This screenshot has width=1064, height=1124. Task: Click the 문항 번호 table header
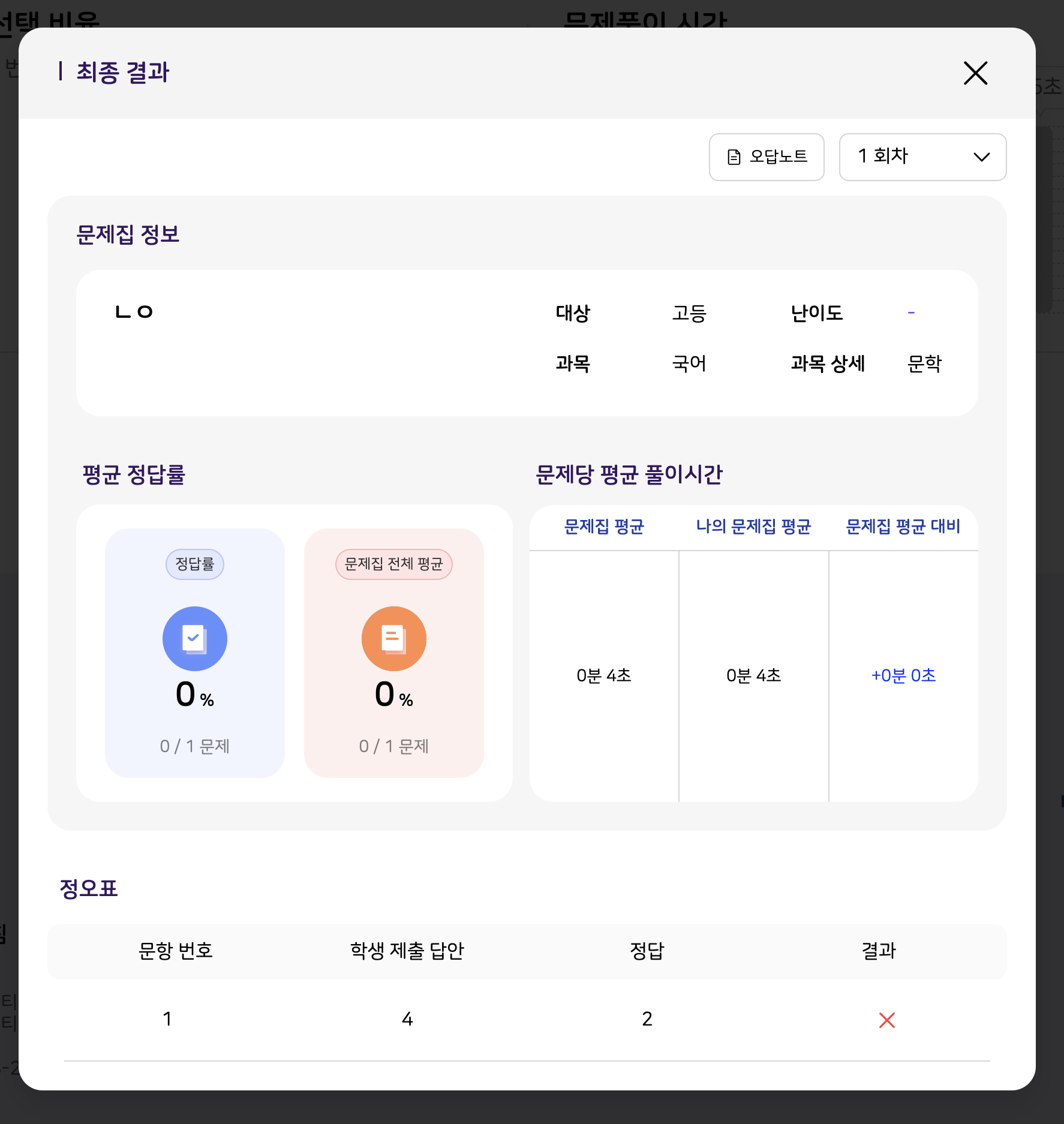pos(175,951)
